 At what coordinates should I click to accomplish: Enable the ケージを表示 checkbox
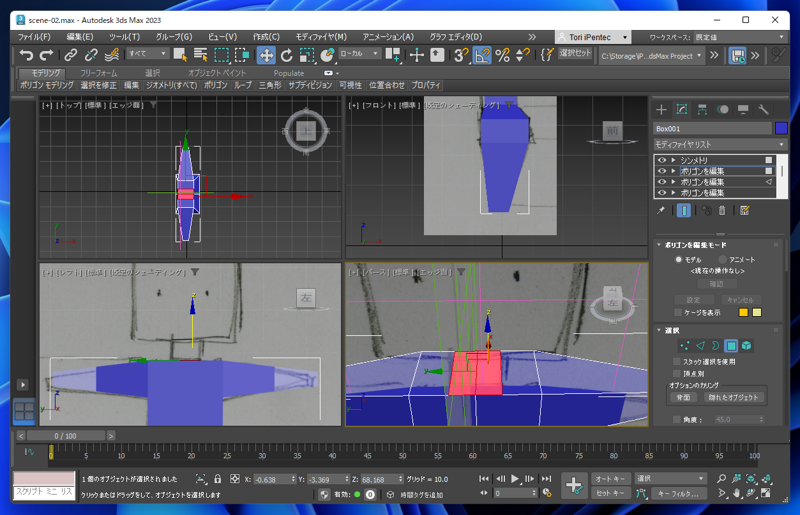pos(678,312)
